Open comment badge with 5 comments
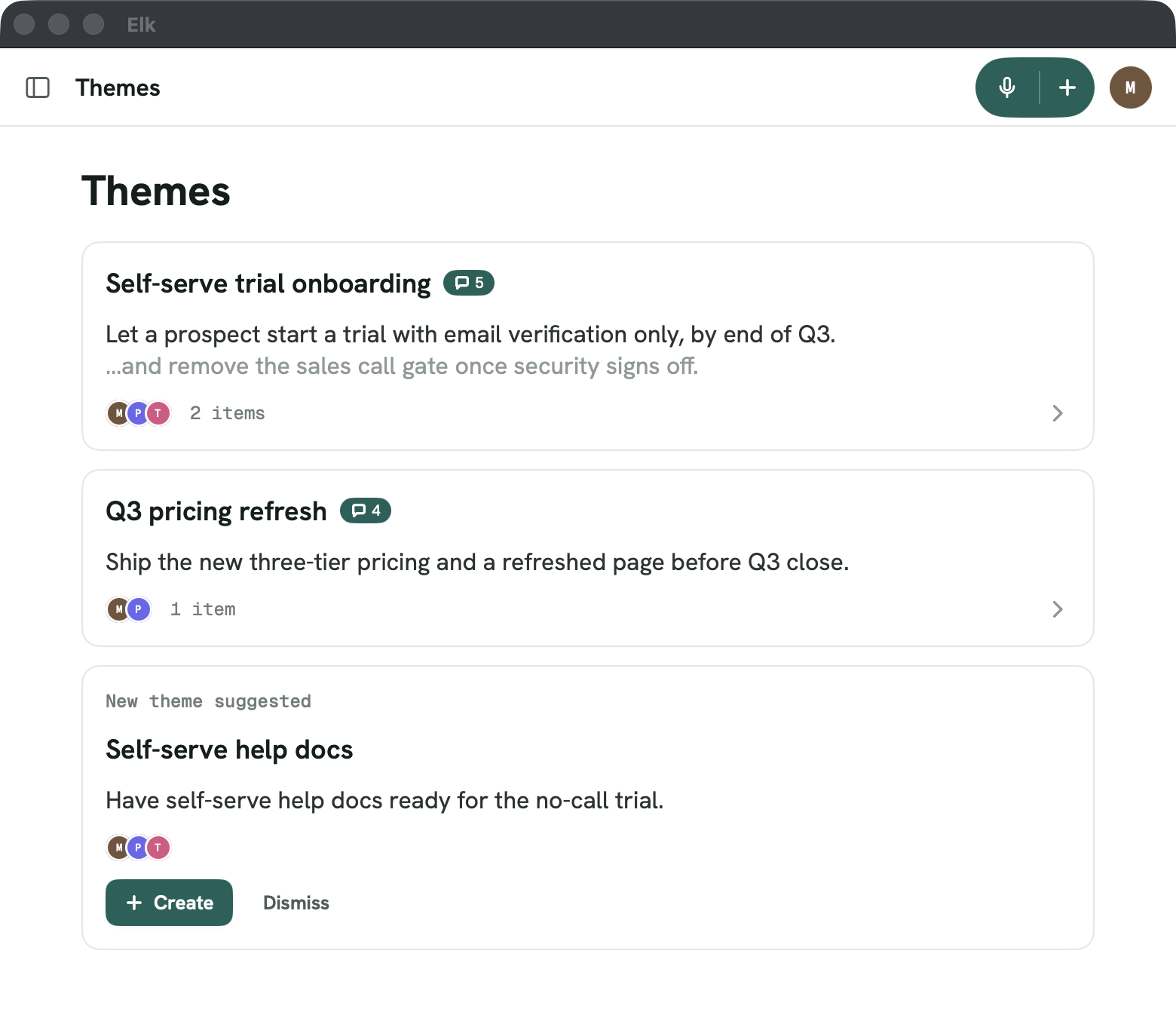 [x=469, y=283]
